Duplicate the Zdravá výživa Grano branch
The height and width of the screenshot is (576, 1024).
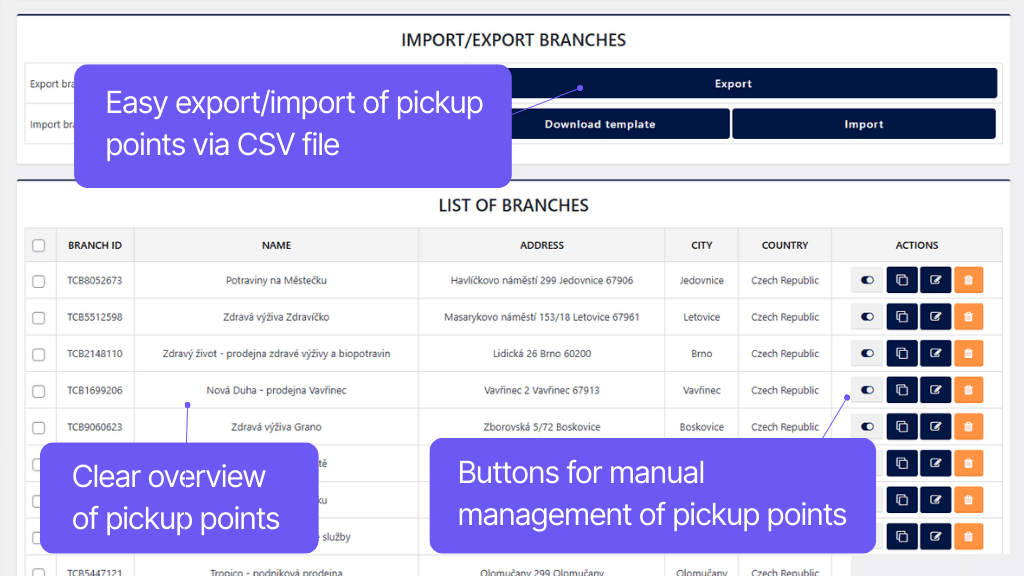click(902, 426)
